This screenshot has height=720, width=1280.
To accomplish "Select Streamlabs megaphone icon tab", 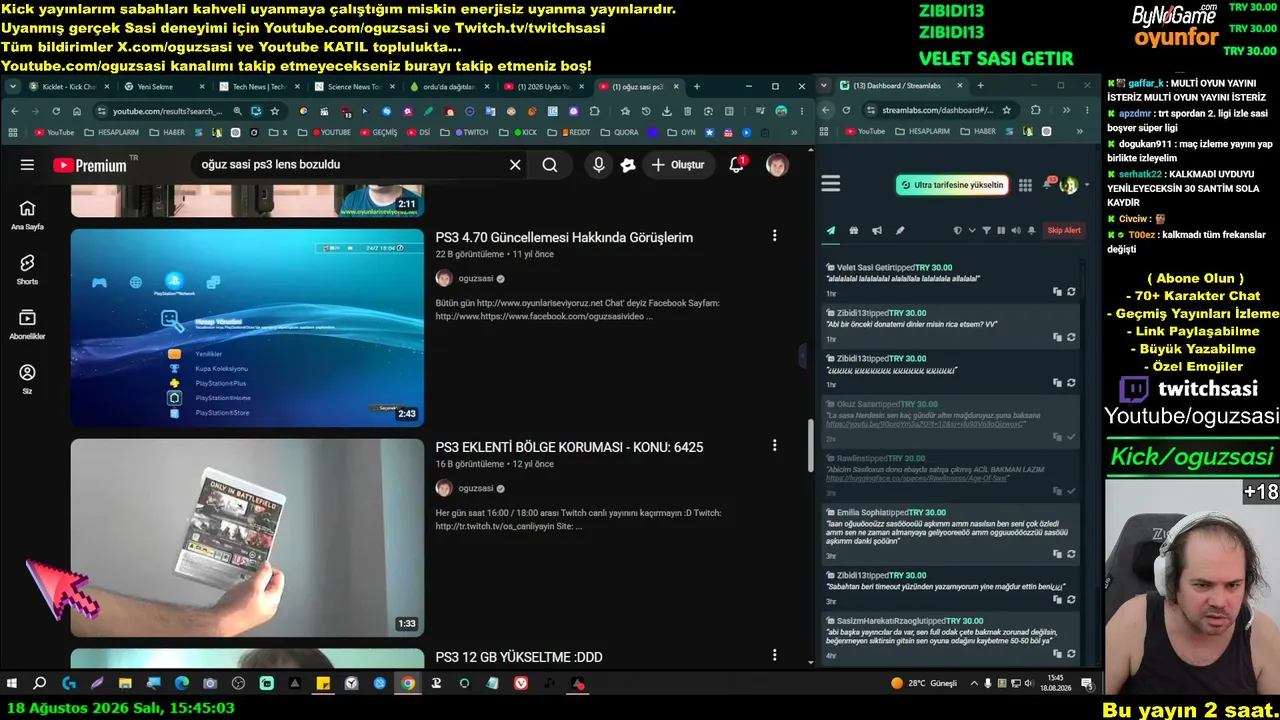I will click(x=876, y=231).
